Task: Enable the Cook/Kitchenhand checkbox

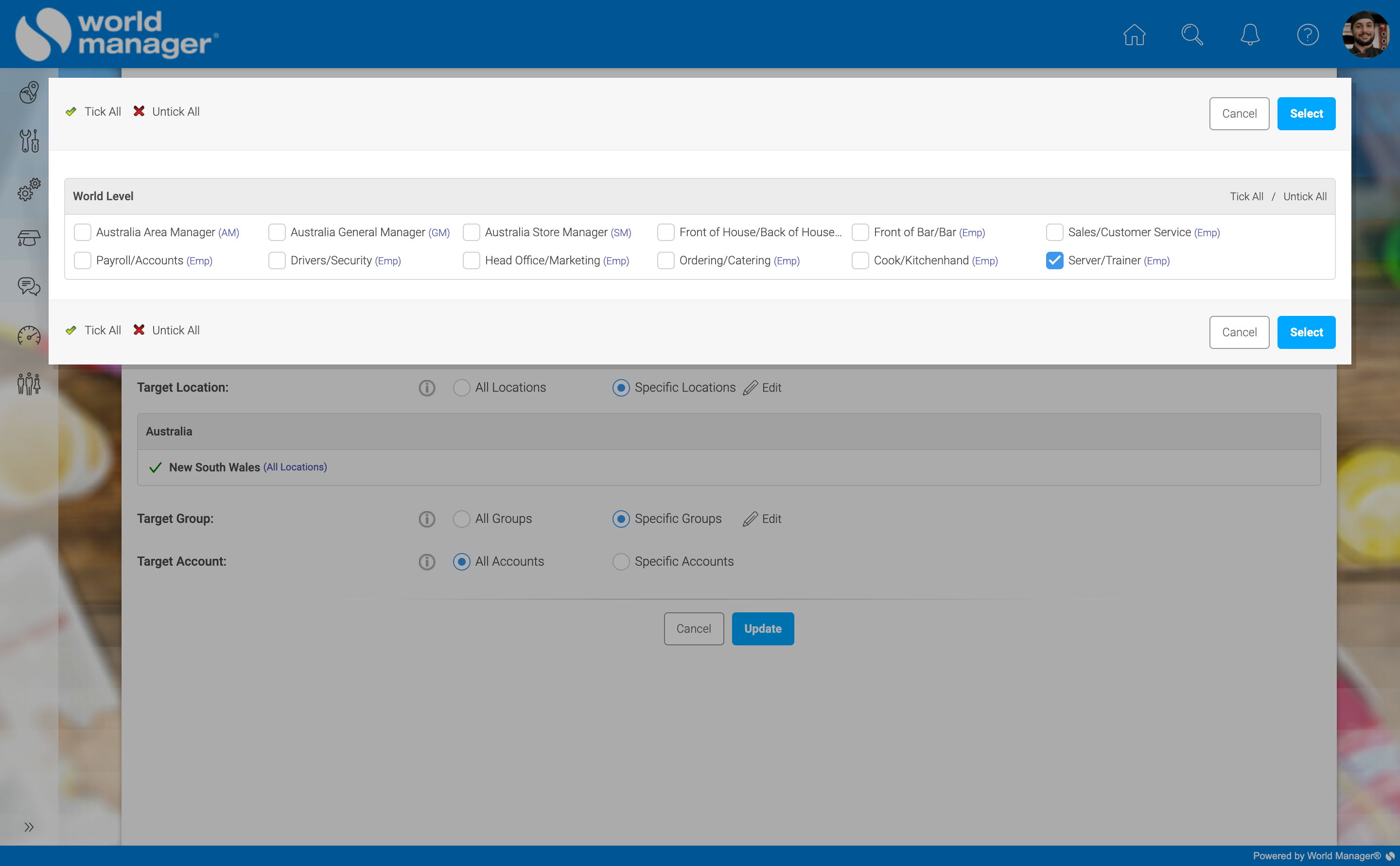Action: click(860, 260)
